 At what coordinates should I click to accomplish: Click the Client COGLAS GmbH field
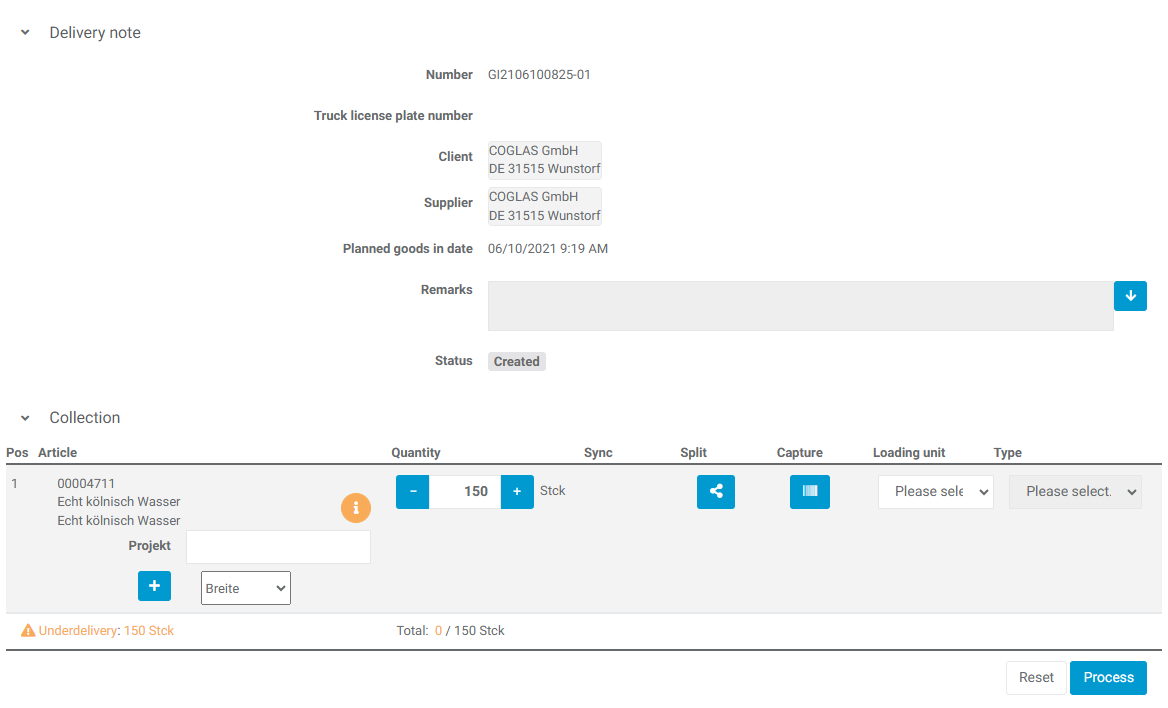pyautogui.click(x=545, y=160)
